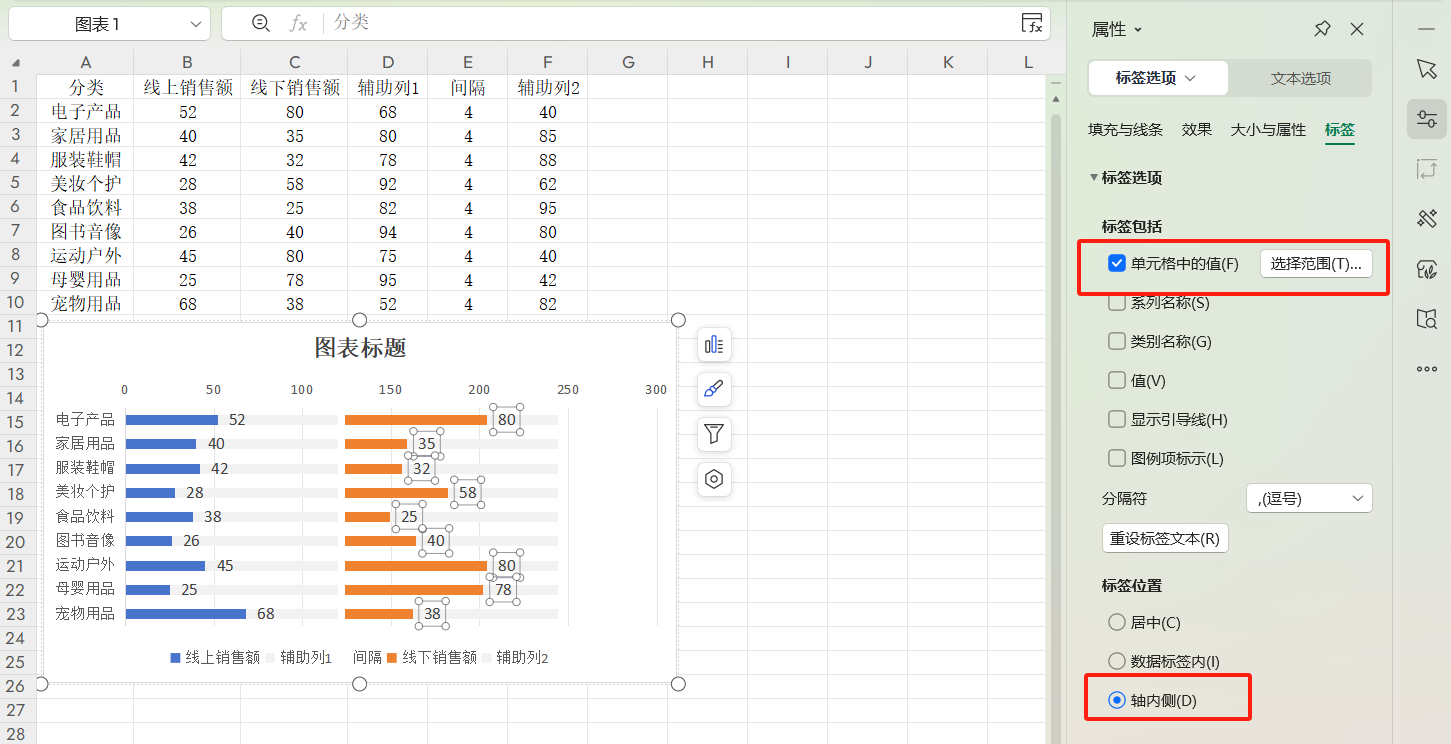The width and height of the screenshot is (1451, 744).
Task: Open the chart elements panel icon
Action: point(714,345)
